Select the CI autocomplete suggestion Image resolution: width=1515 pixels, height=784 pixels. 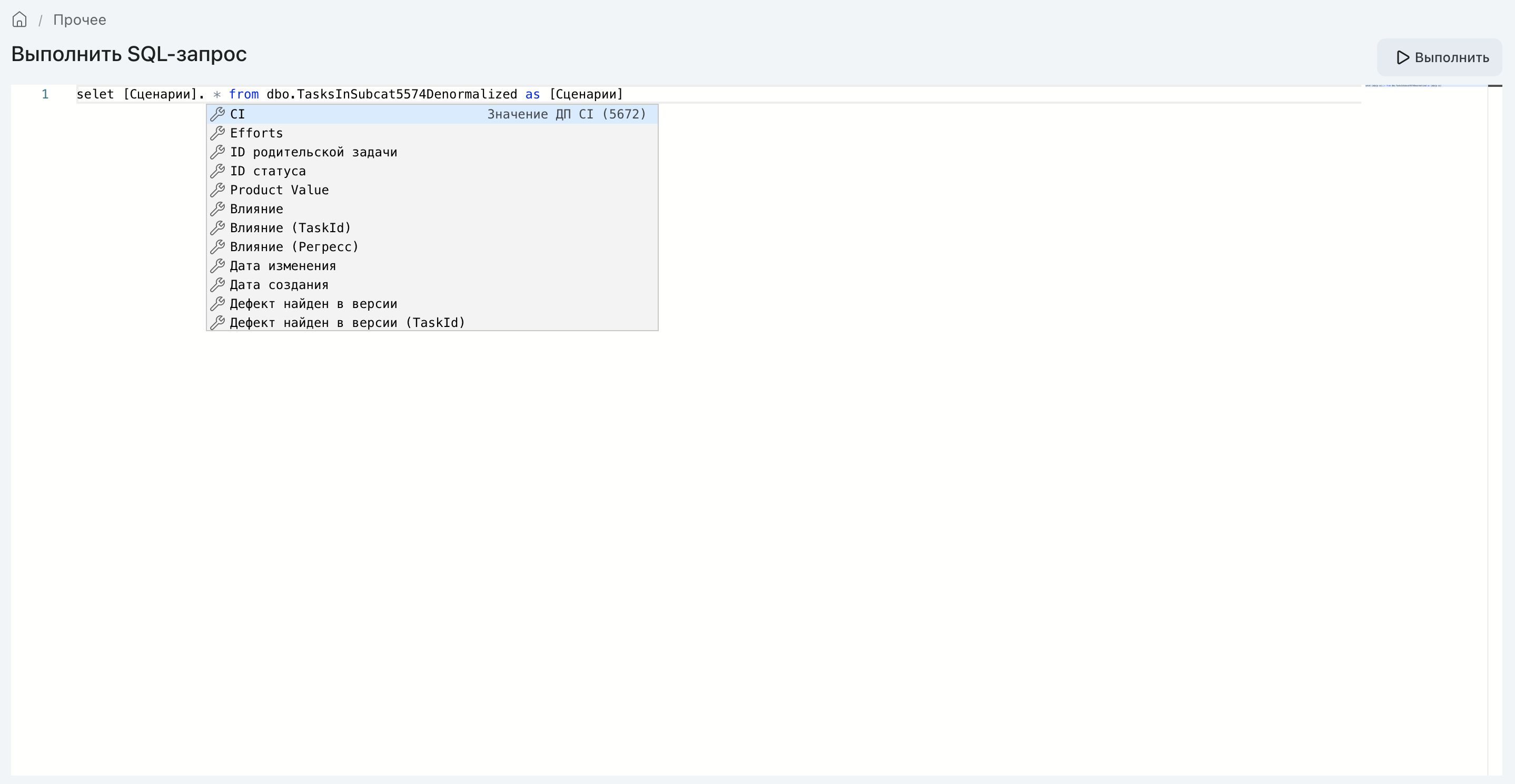[x=432, y=114]
